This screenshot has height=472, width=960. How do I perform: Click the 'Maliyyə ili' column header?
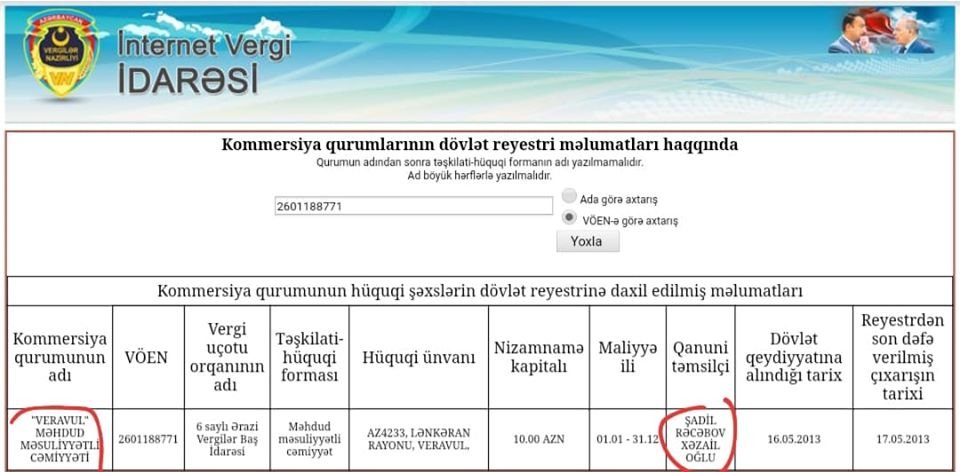point(628,357)
